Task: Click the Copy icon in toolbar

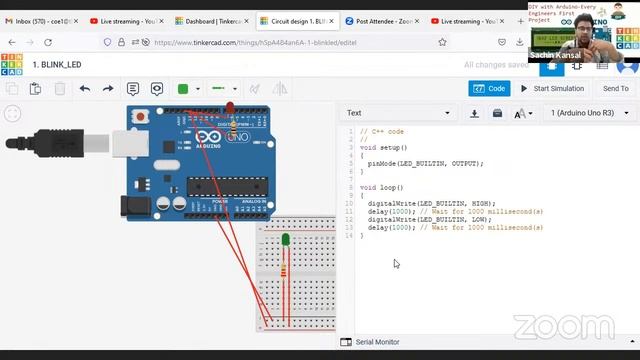Action: tap(12, 89)
